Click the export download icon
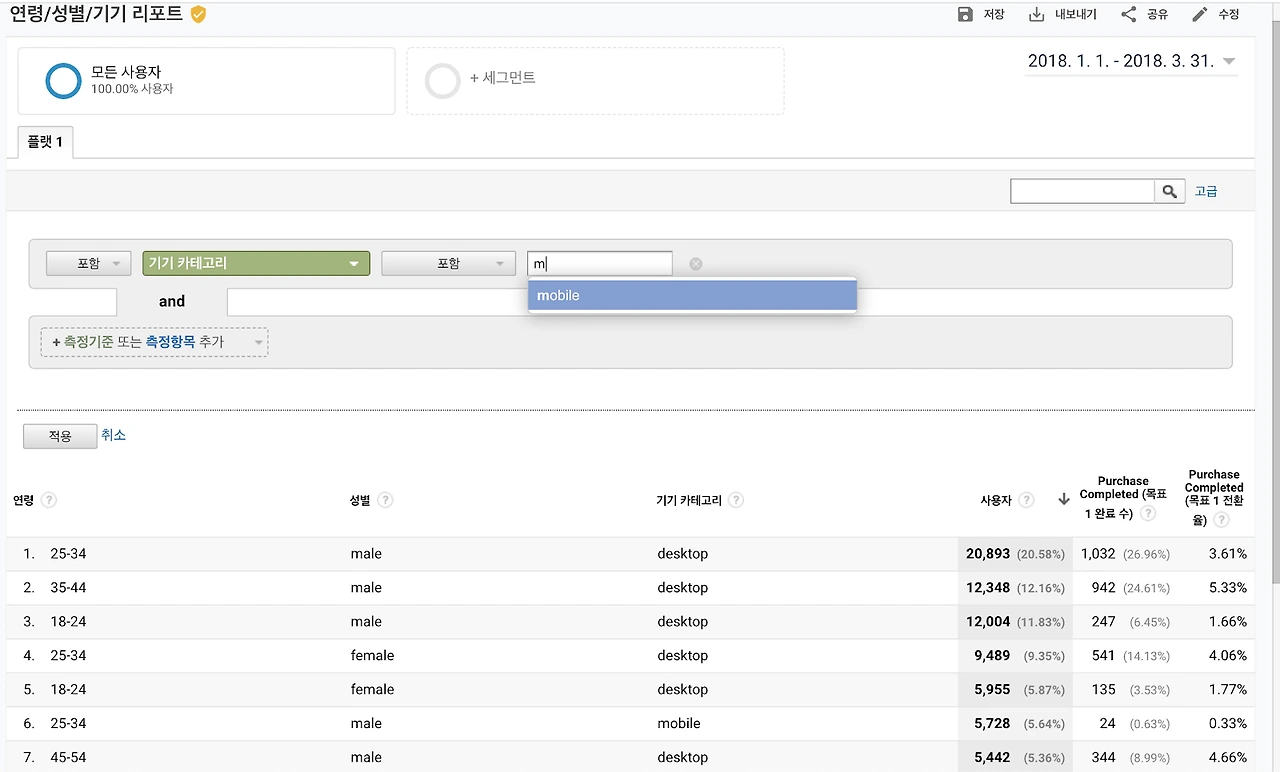The height and width of the screenshot is (772, 1280). tap(1037, 14)
